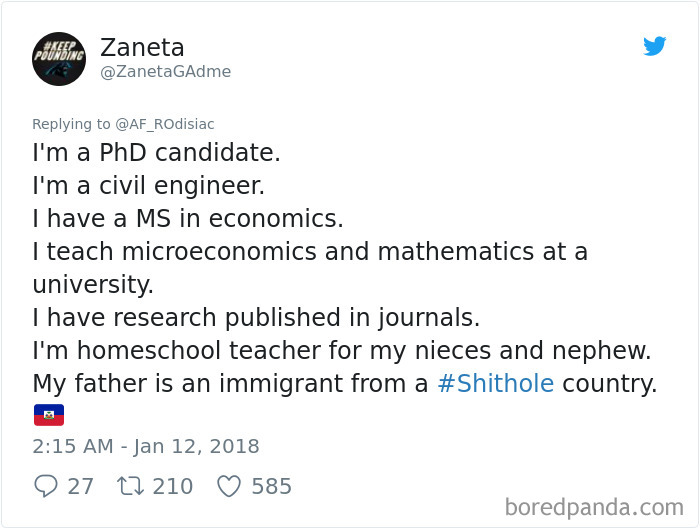This screenshot has width=700, height=529.
Task: Click the "research published in journals" line
Action: (256, 318)
